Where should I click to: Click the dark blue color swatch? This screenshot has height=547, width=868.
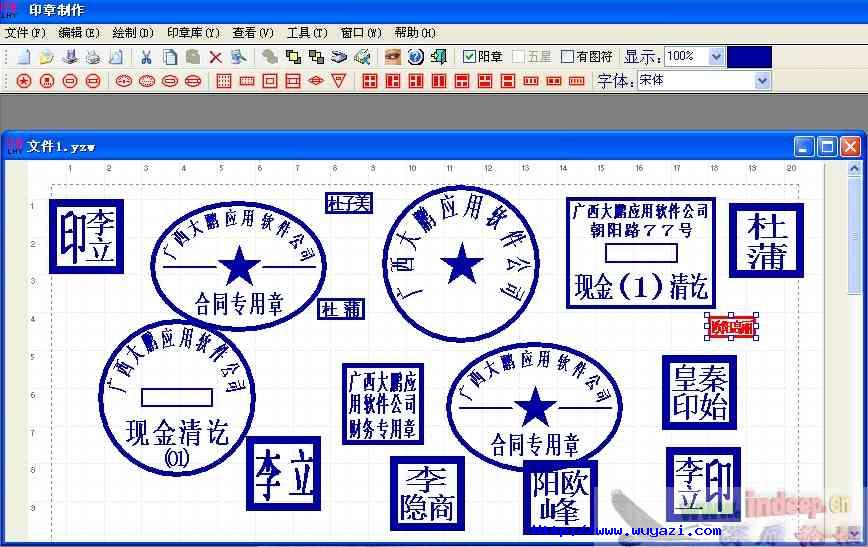tap(749, 57)
